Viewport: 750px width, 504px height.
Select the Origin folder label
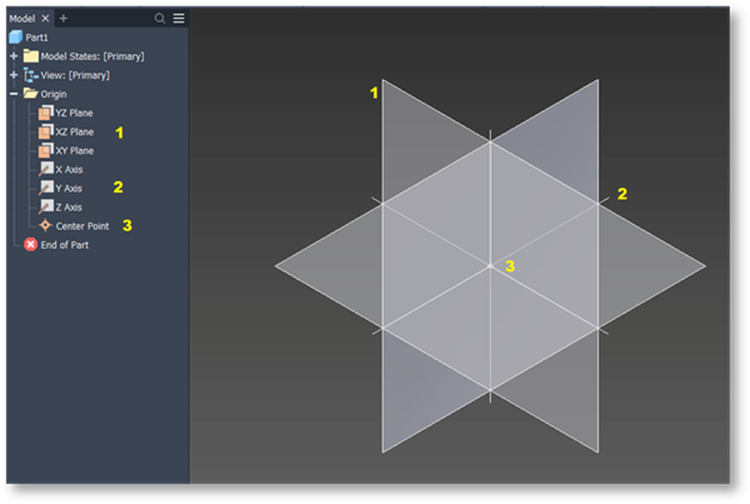coord(54,94)
